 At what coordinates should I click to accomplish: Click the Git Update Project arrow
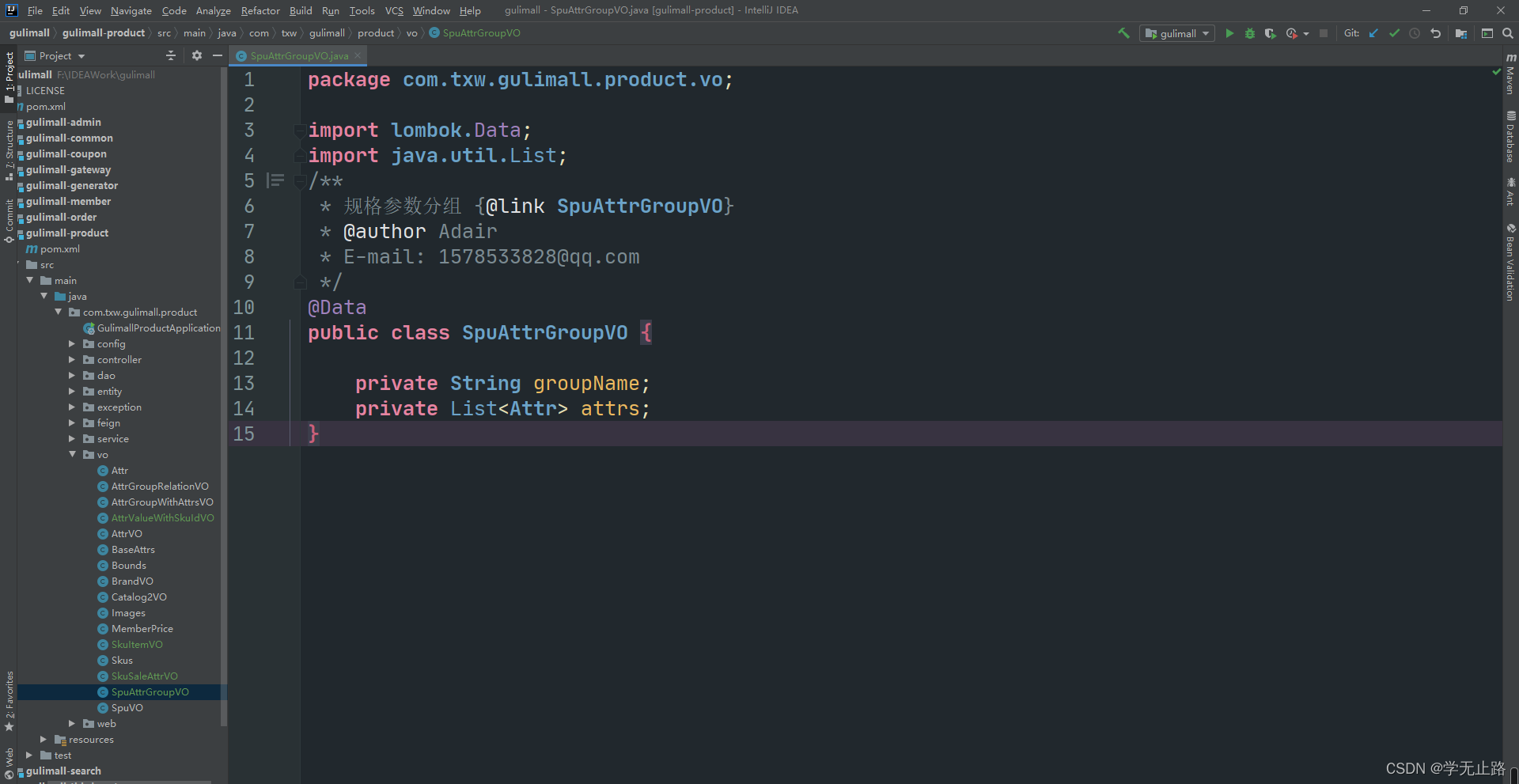tap(1373, 33)
